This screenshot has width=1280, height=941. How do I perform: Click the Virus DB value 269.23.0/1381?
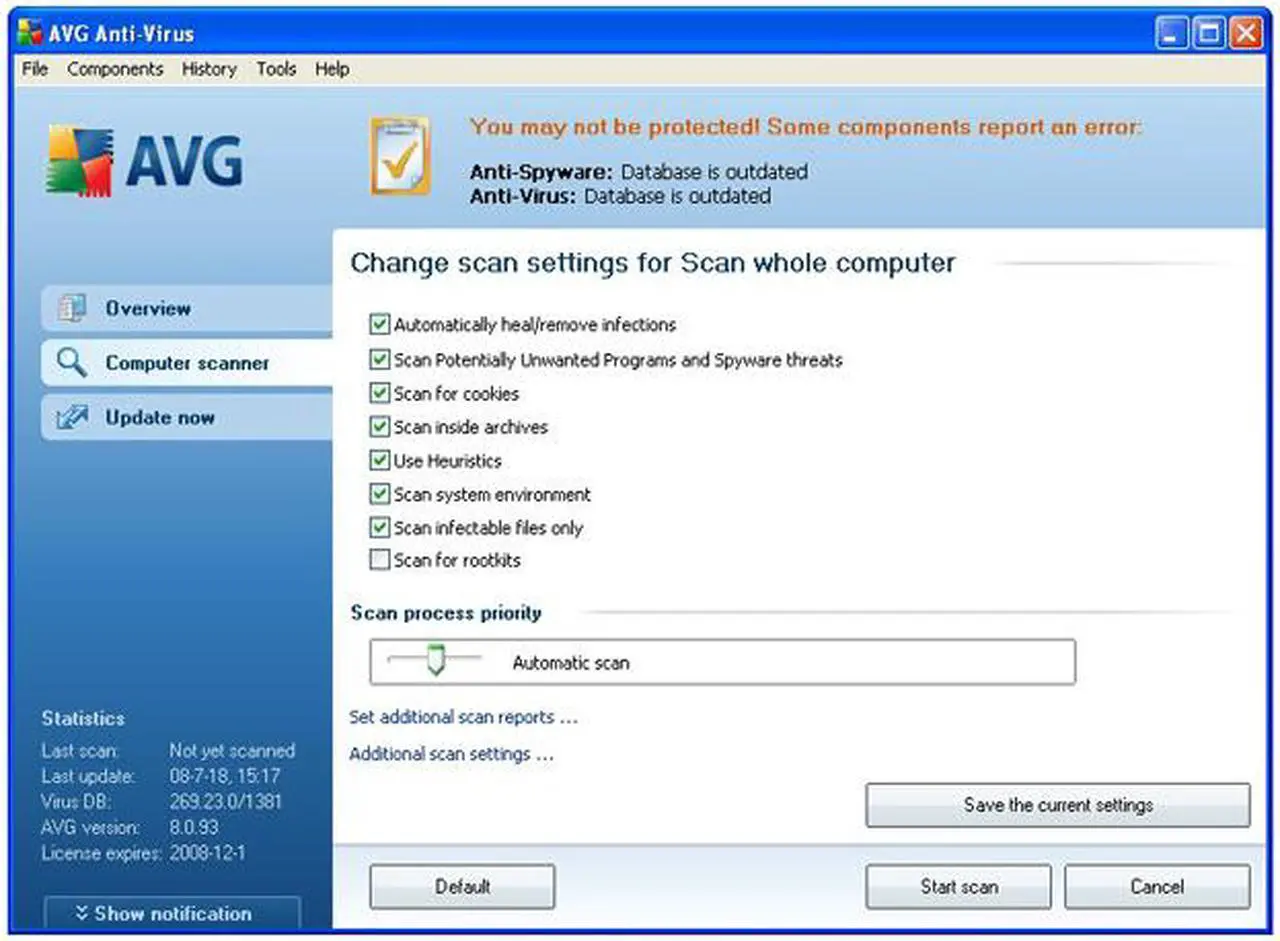pos(226,802)
